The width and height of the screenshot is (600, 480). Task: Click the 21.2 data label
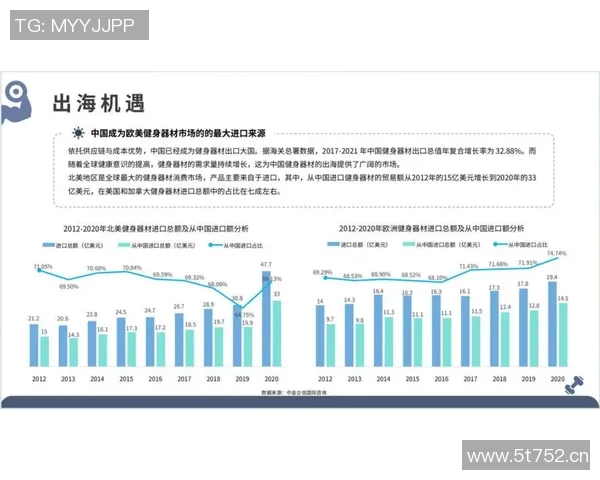coord(34,318)
